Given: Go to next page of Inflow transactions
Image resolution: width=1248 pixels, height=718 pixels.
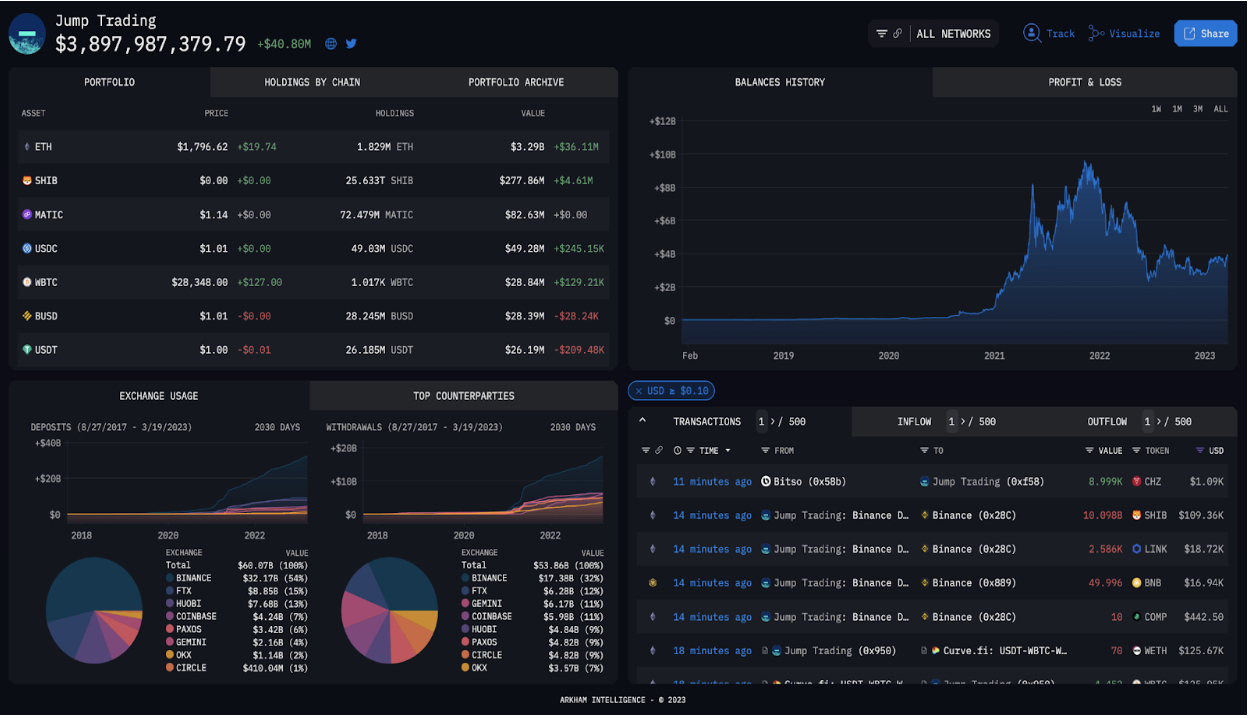Looking at the screenshot, I should (965, 422).
